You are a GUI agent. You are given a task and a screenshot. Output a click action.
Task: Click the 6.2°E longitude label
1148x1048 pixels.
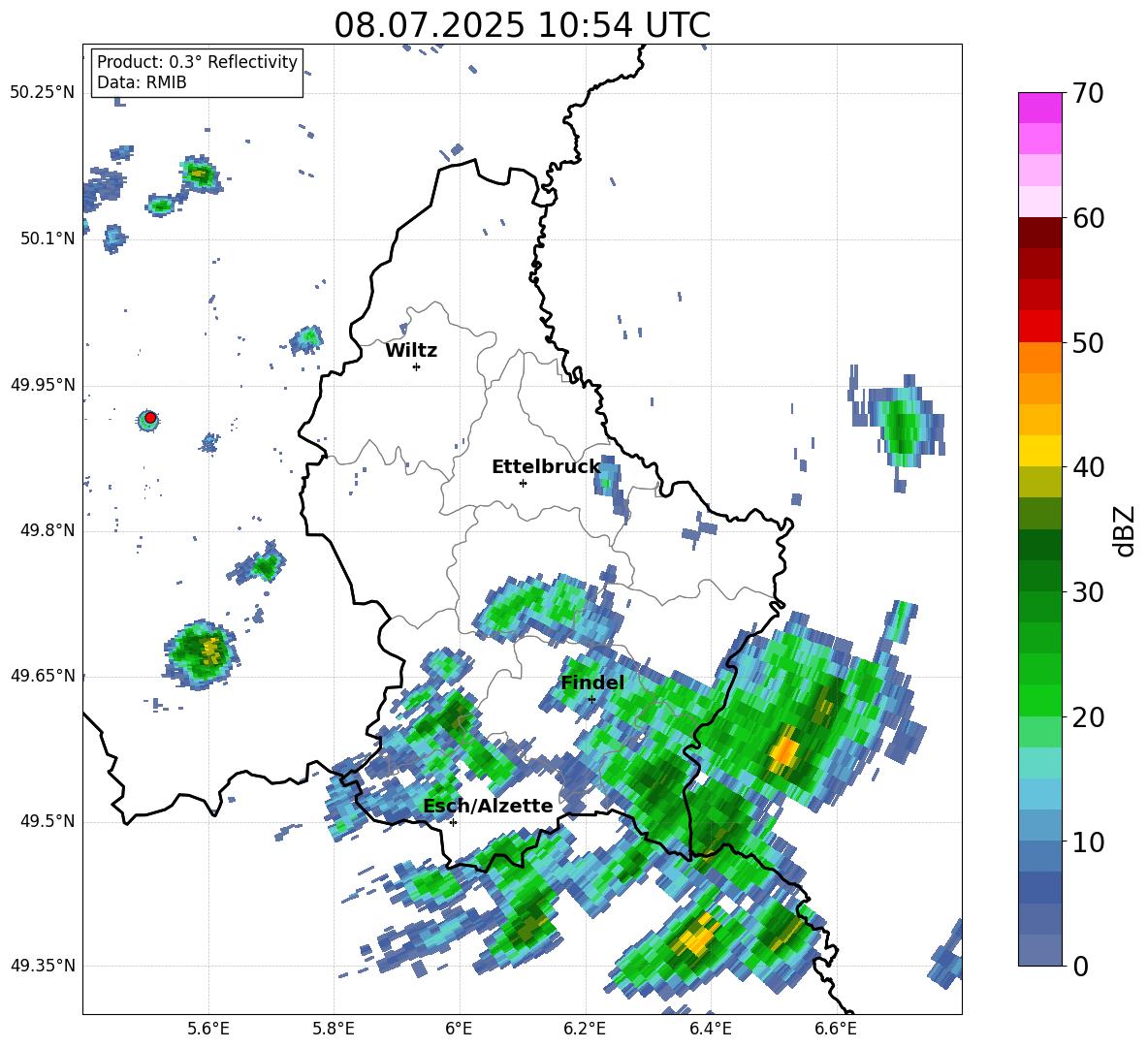585,1029
